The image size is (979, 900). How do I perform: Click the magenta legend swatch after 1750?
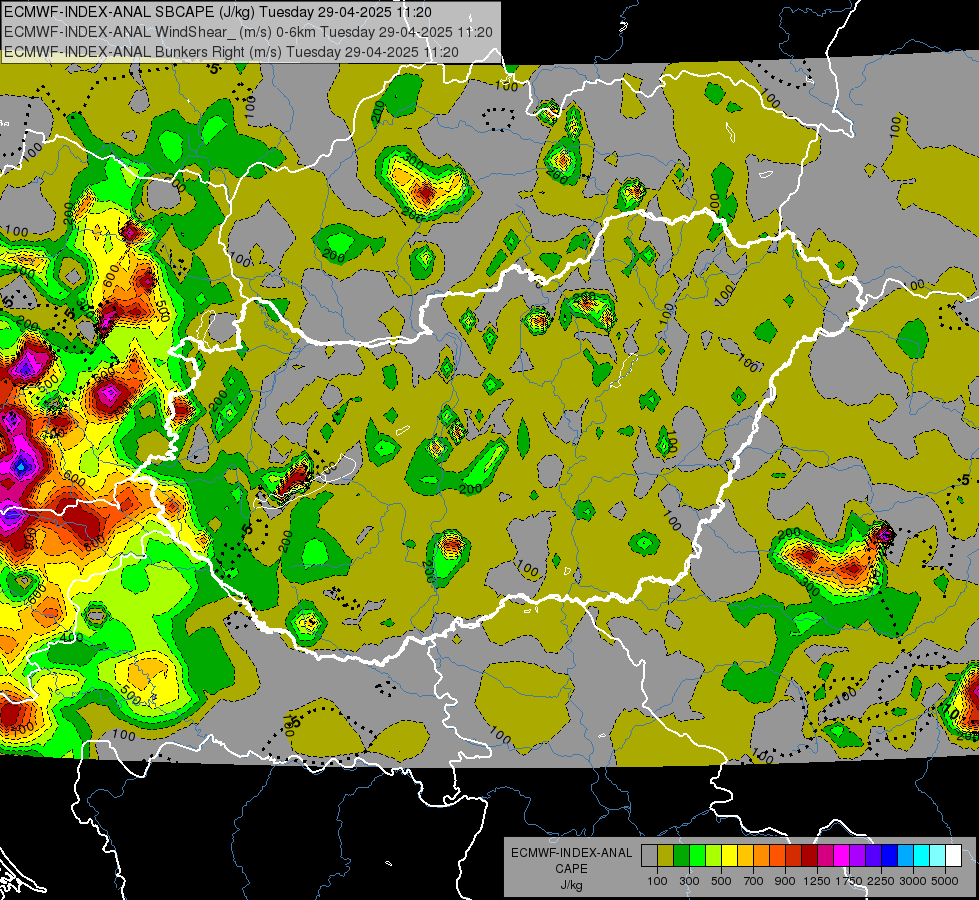click(842, 856)
